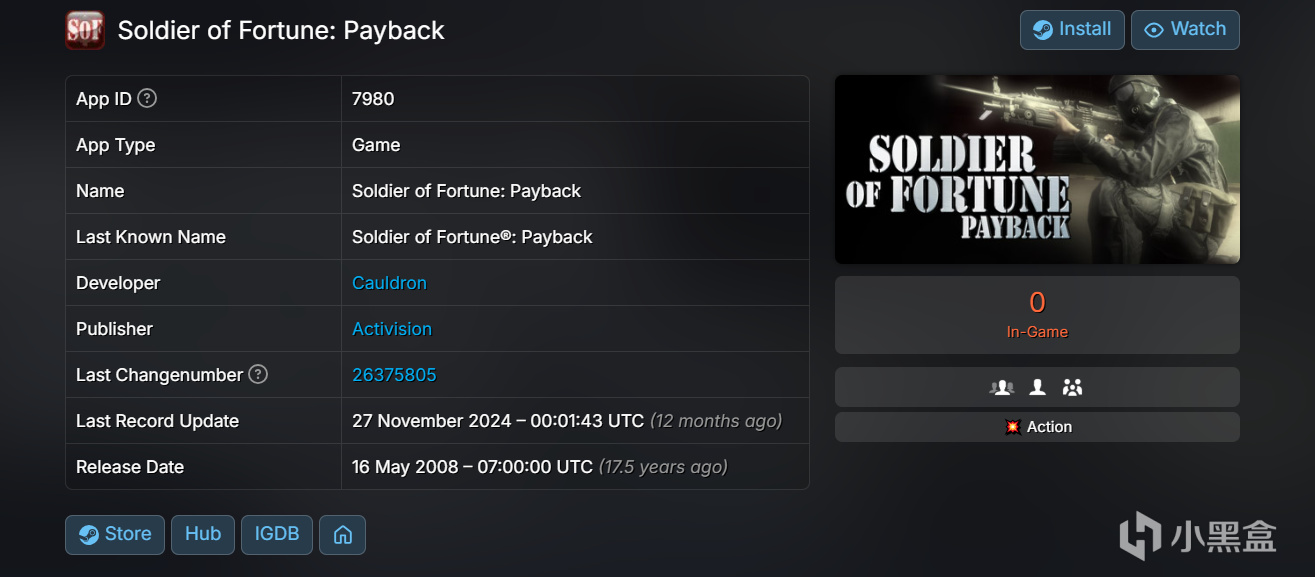Click the single-player category icon
The image size is (1315, 577).
coord(1037,387)
